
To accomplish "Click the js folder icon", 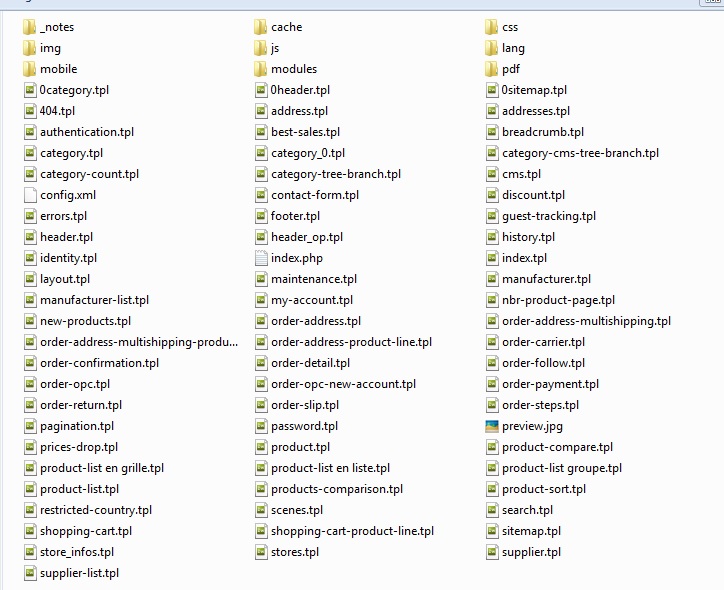I will pyautogui.click(x=260, y=48).
